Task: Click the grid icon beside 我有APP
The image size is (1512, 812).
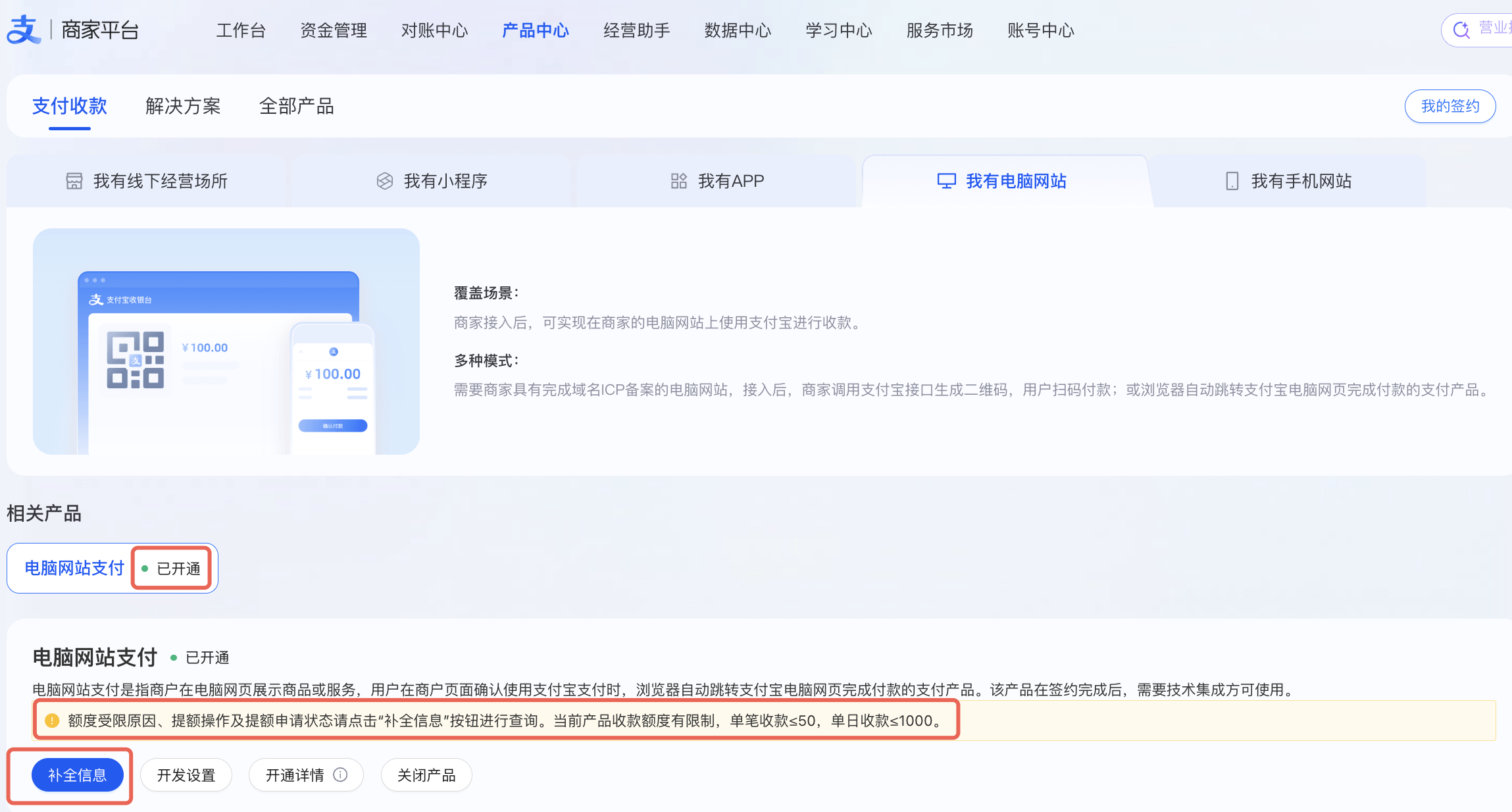Action: pos(679,181)
